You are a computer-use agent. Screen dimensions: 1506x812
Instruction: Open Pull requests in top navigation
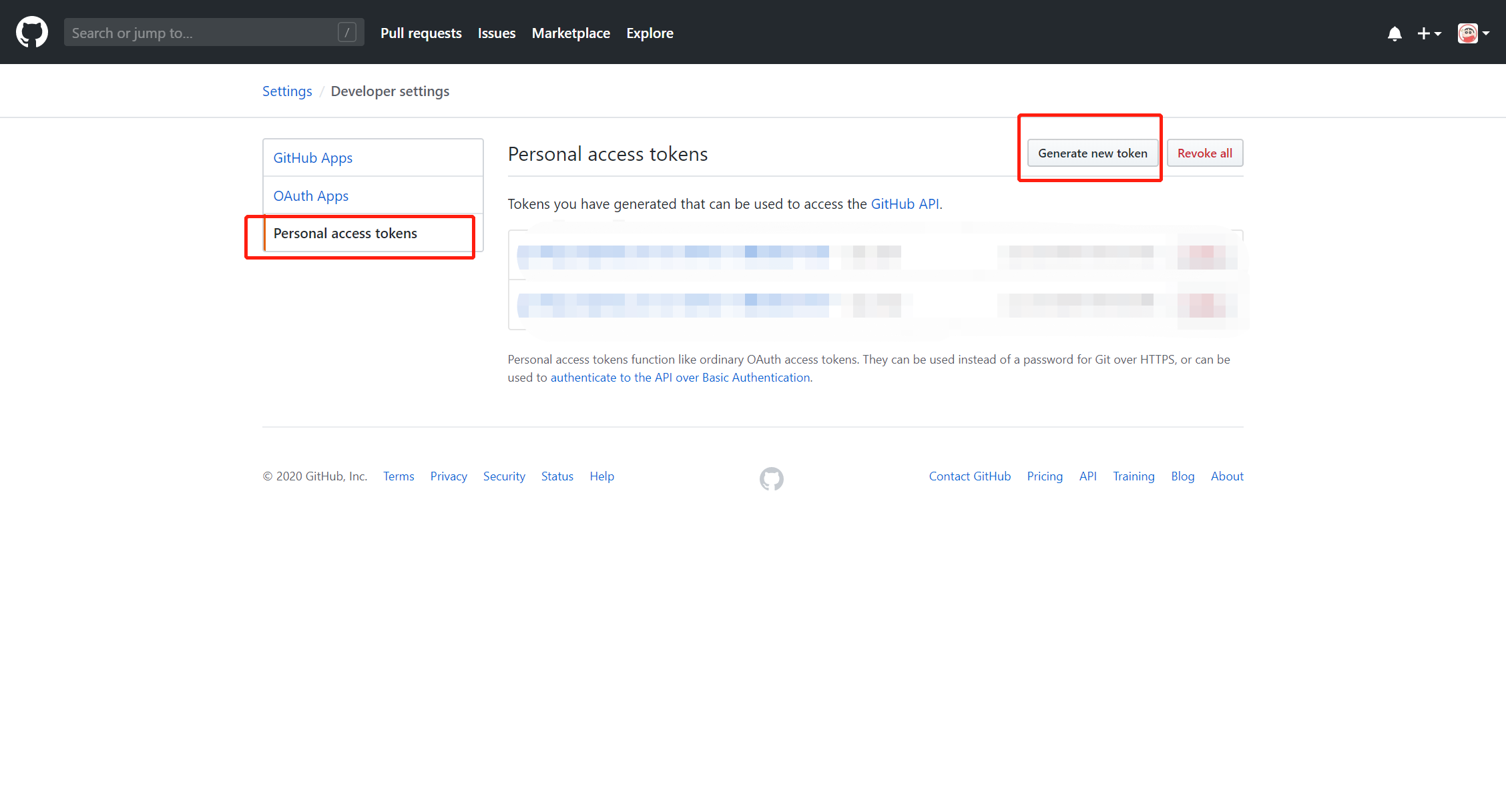(421, 33)
